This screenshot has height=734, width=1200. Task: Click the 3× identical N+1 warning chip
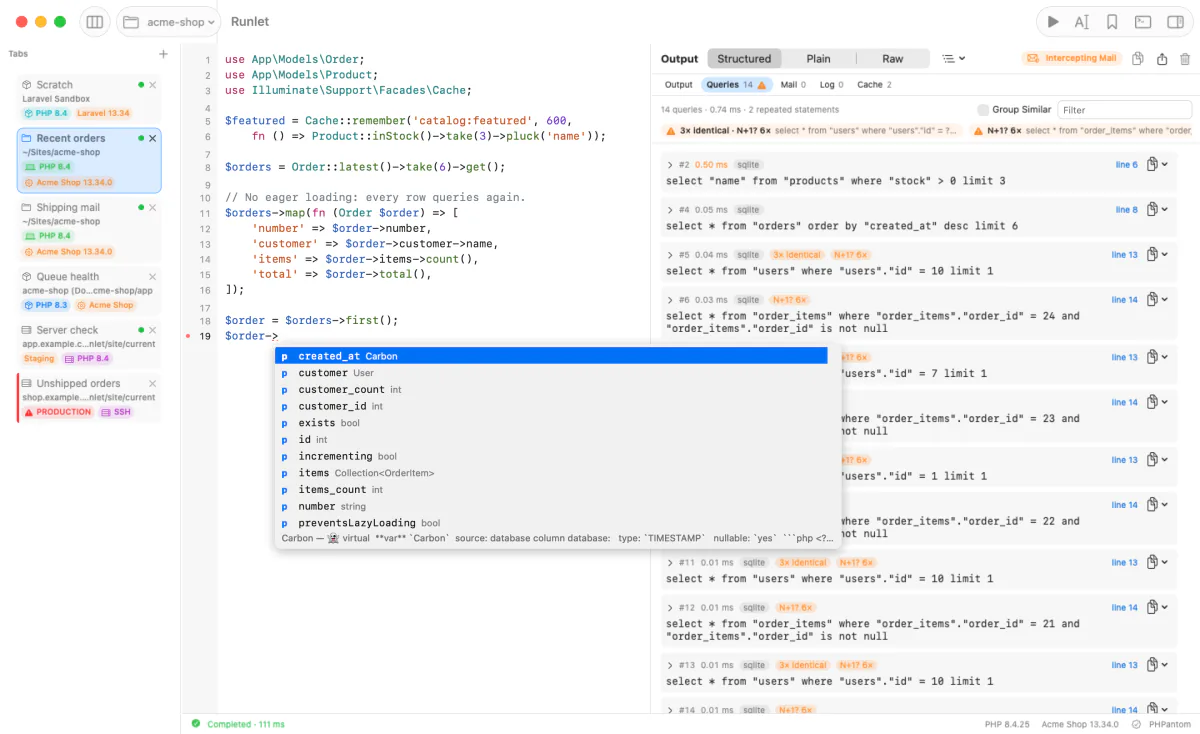tap(811, 130)
